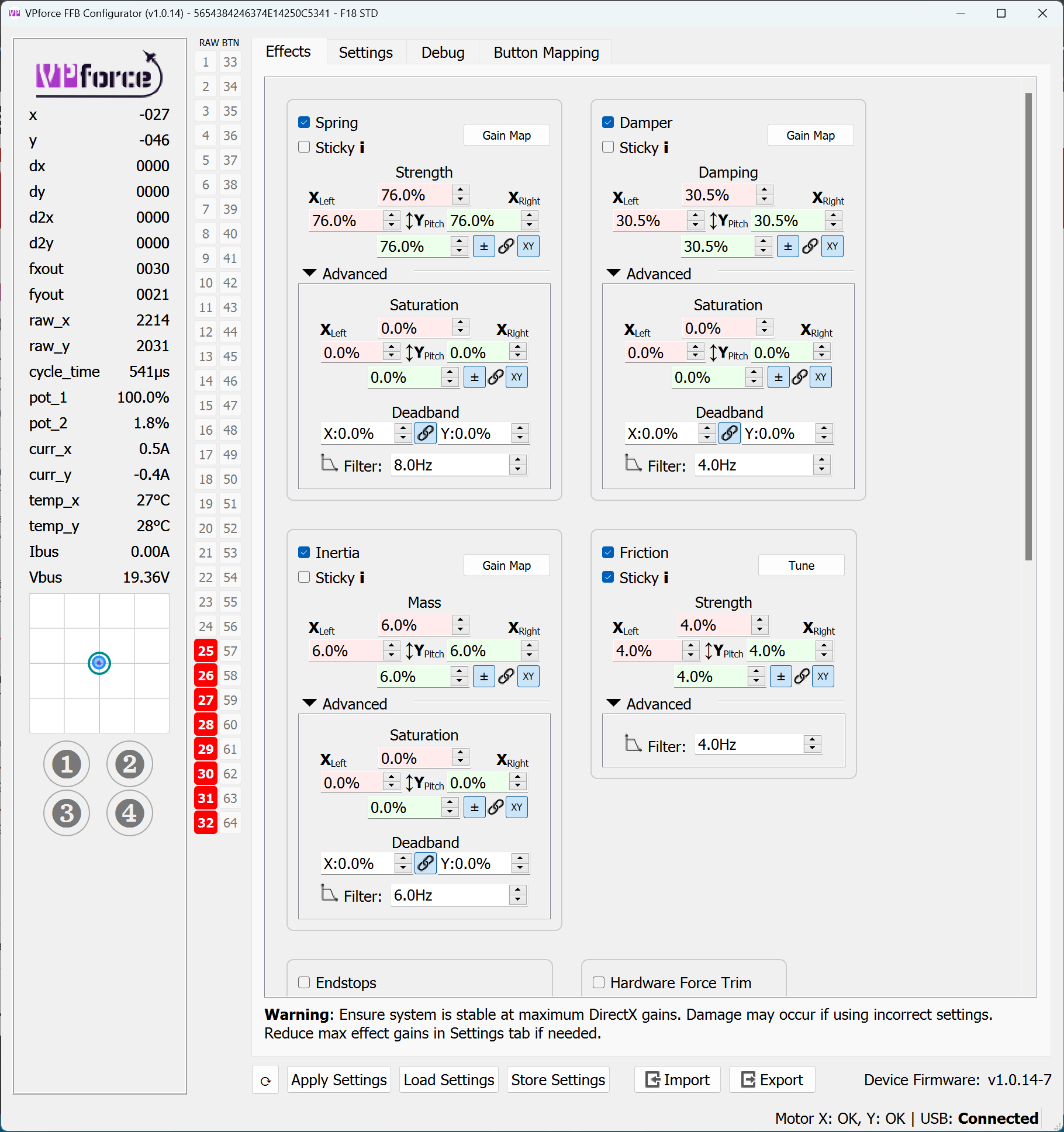The image size is (1064, 1132).
Task: Uncheck the Friction effect checkbox
Action: tap(608, 552)
